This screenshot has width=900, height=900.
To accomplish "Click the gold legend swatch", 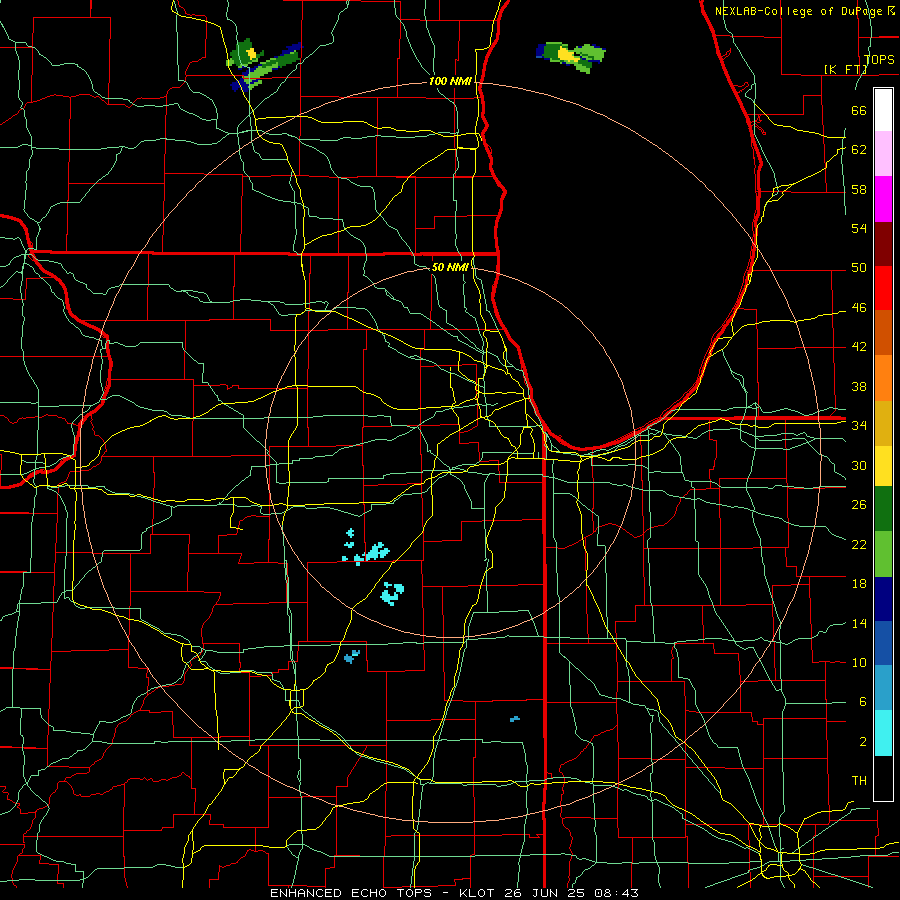I will 883,423.
